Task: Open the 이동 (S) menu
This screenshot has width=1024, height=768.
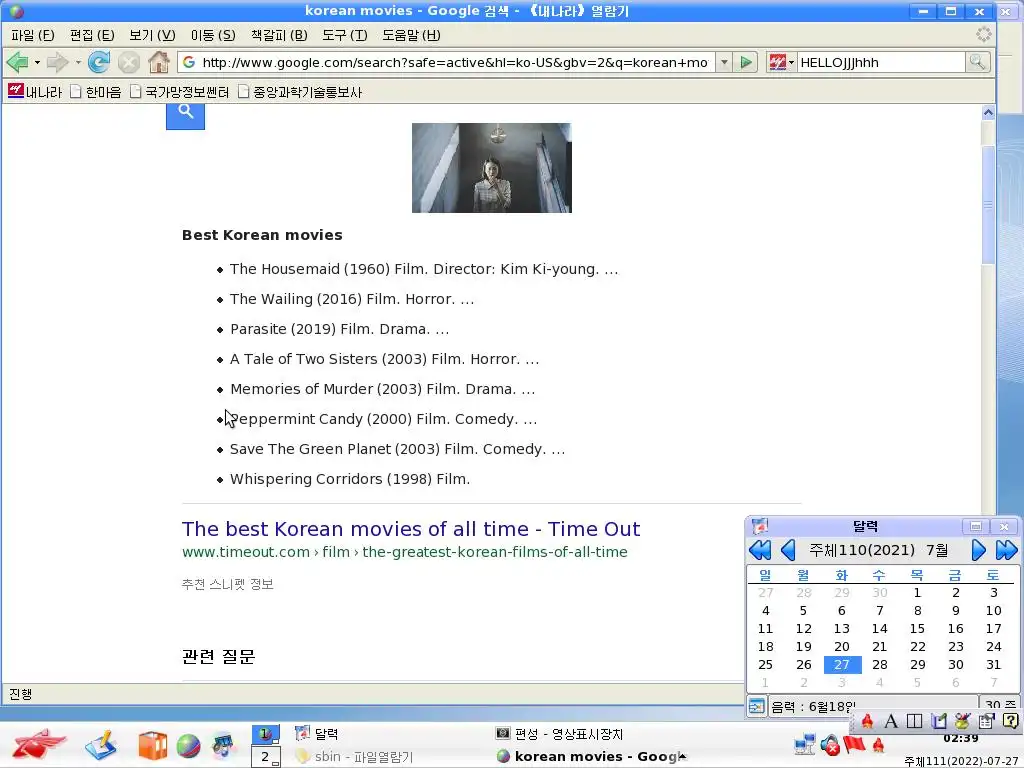Action: pos(213,35)
